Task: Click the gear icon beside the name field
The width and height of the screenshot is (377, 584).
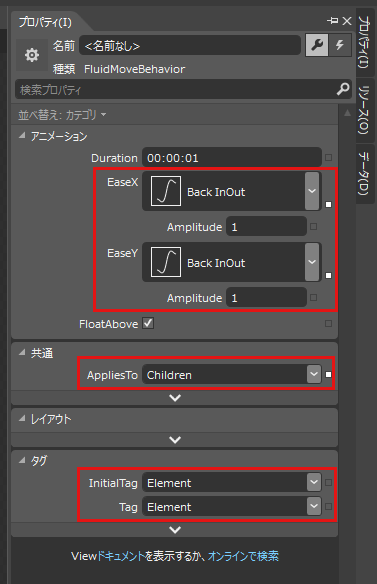Action: tap(32, 55)
